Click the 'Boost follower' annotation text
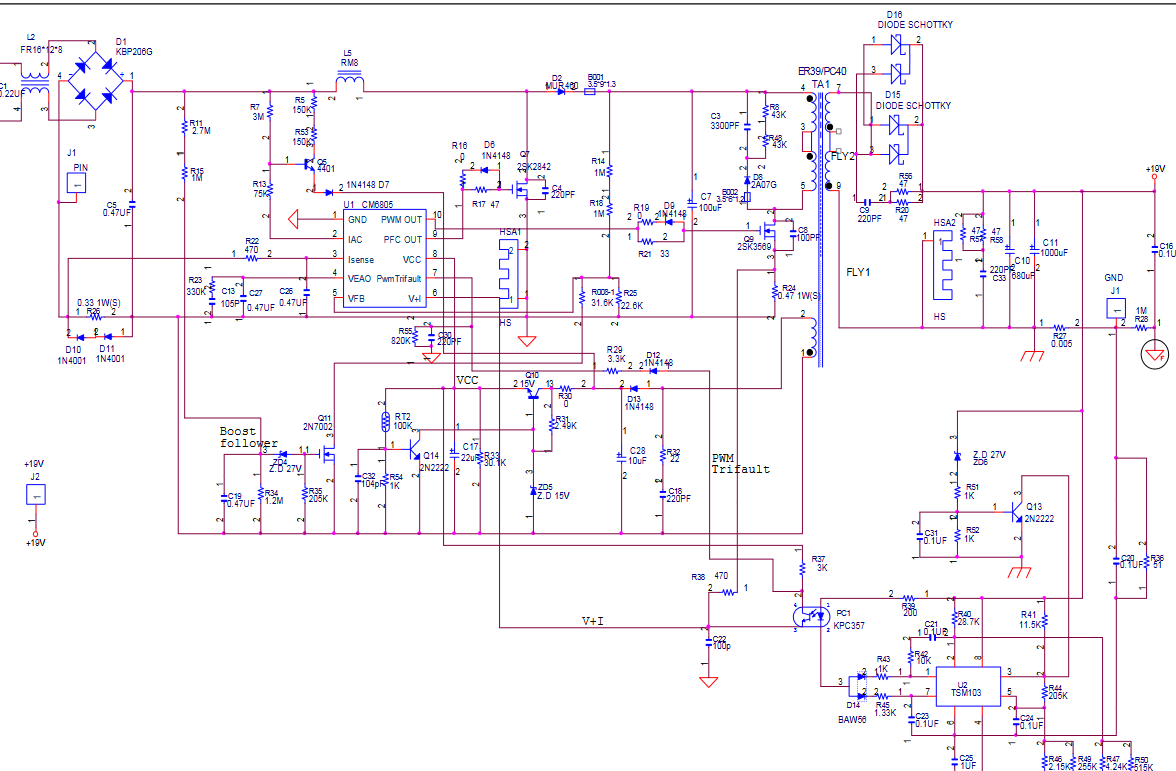 coord(248,437)
